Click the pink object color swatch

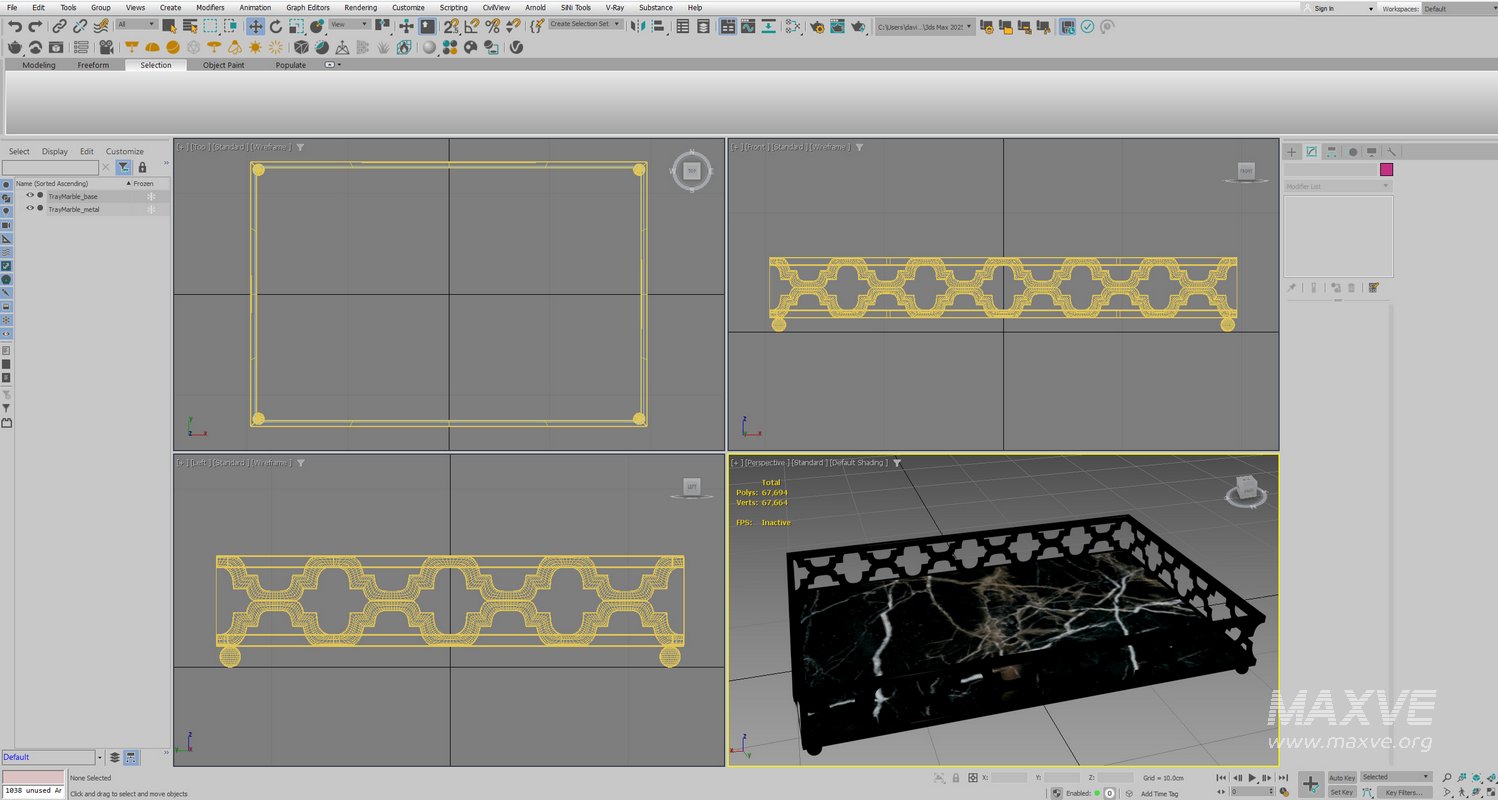point(1386,170)
